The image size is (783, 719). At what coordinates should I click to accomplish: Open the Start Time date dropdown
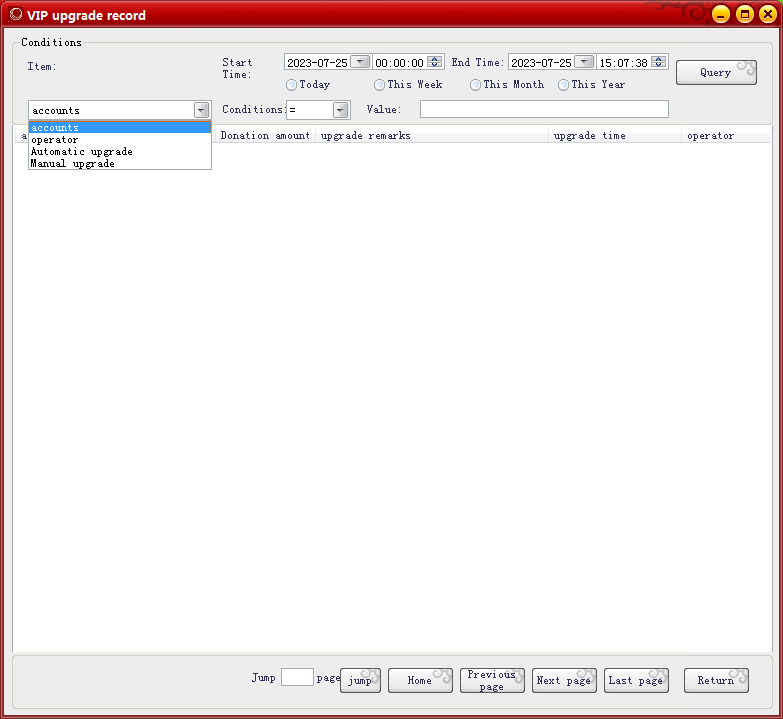[360, 62]
